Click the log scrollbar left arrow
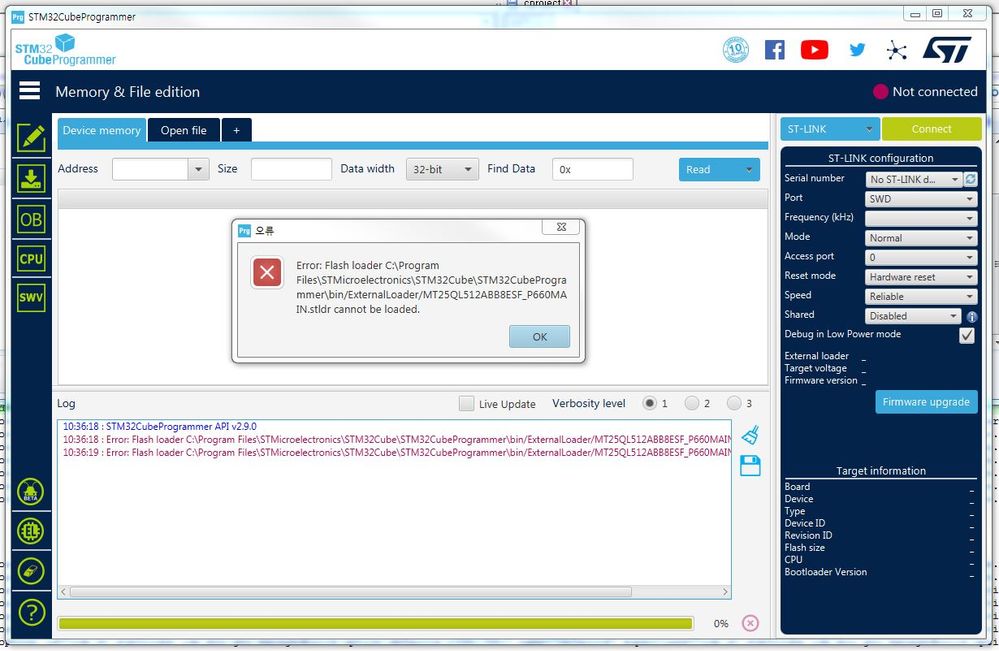Image resolution: width=999 pixels, height=651 pixels. tap(64, 592)
